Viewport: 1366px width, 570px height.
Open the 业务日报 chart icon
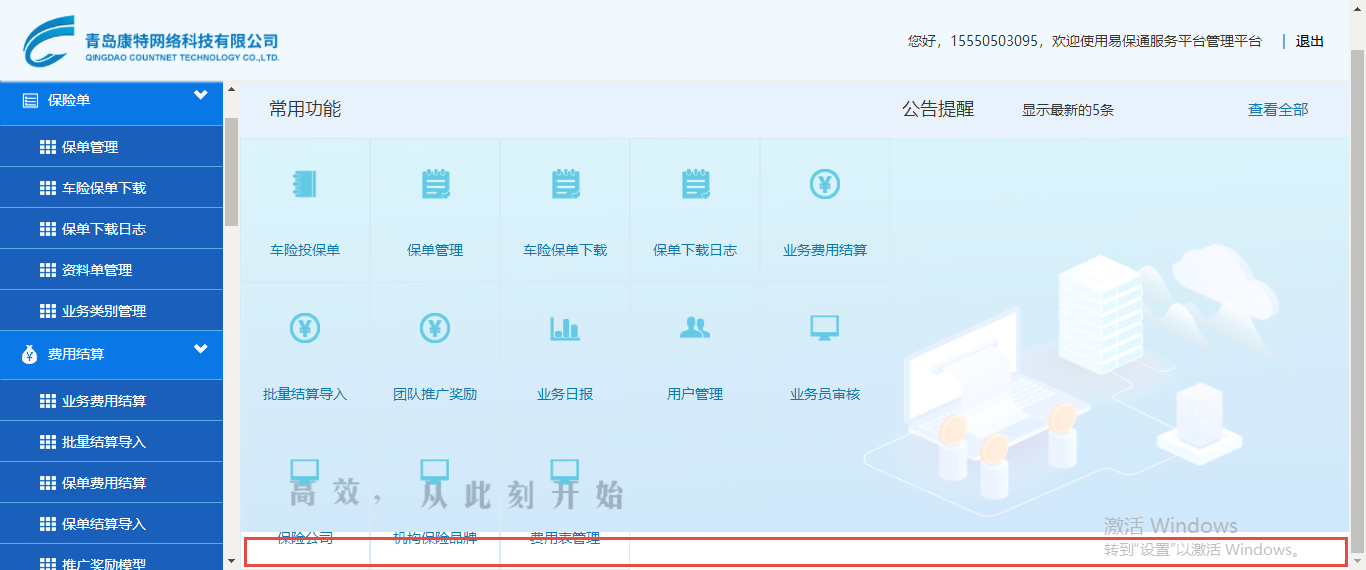(x=565, y=327)
